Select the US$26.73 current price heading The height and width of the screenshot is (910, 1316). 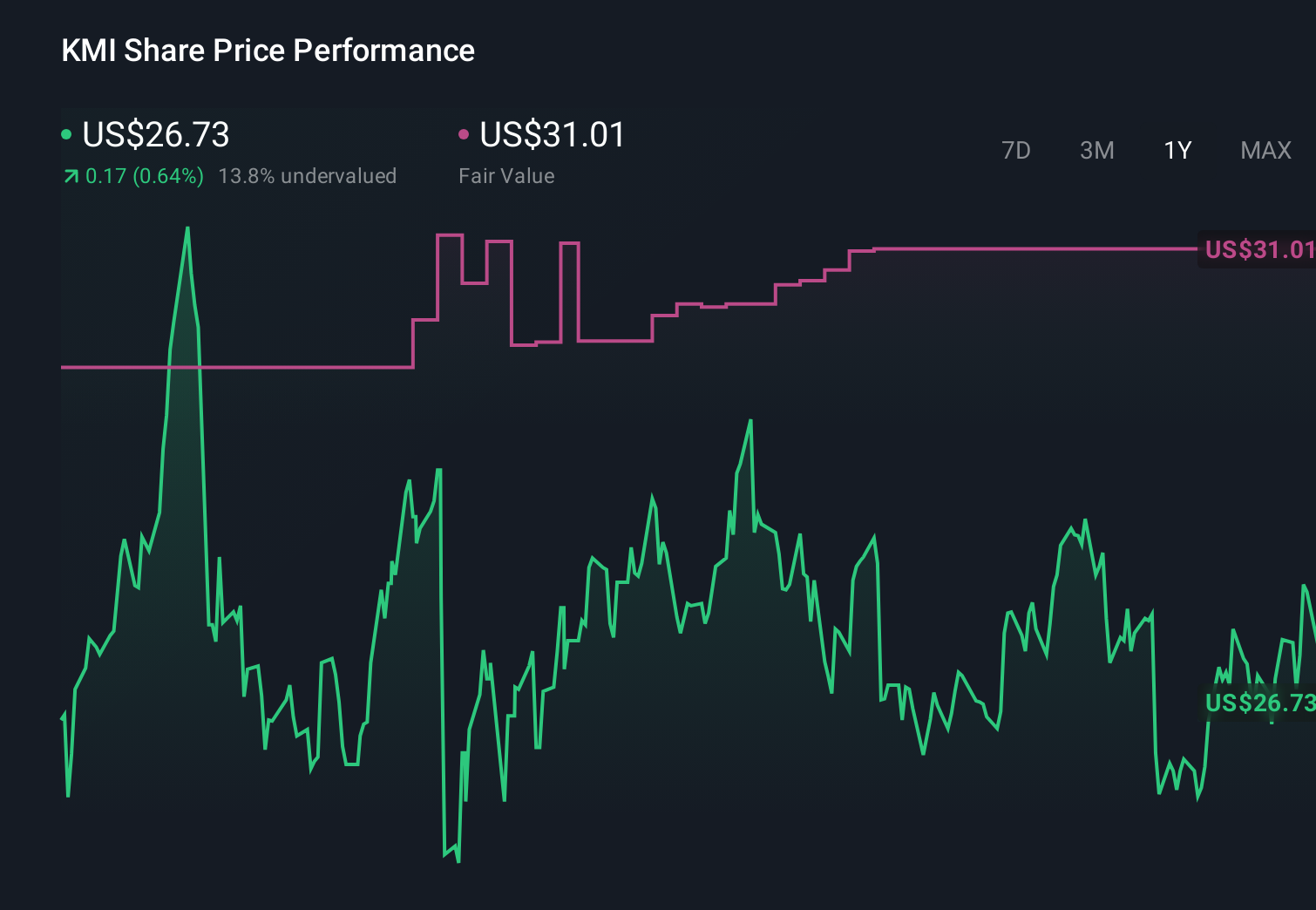click(155, 135)
